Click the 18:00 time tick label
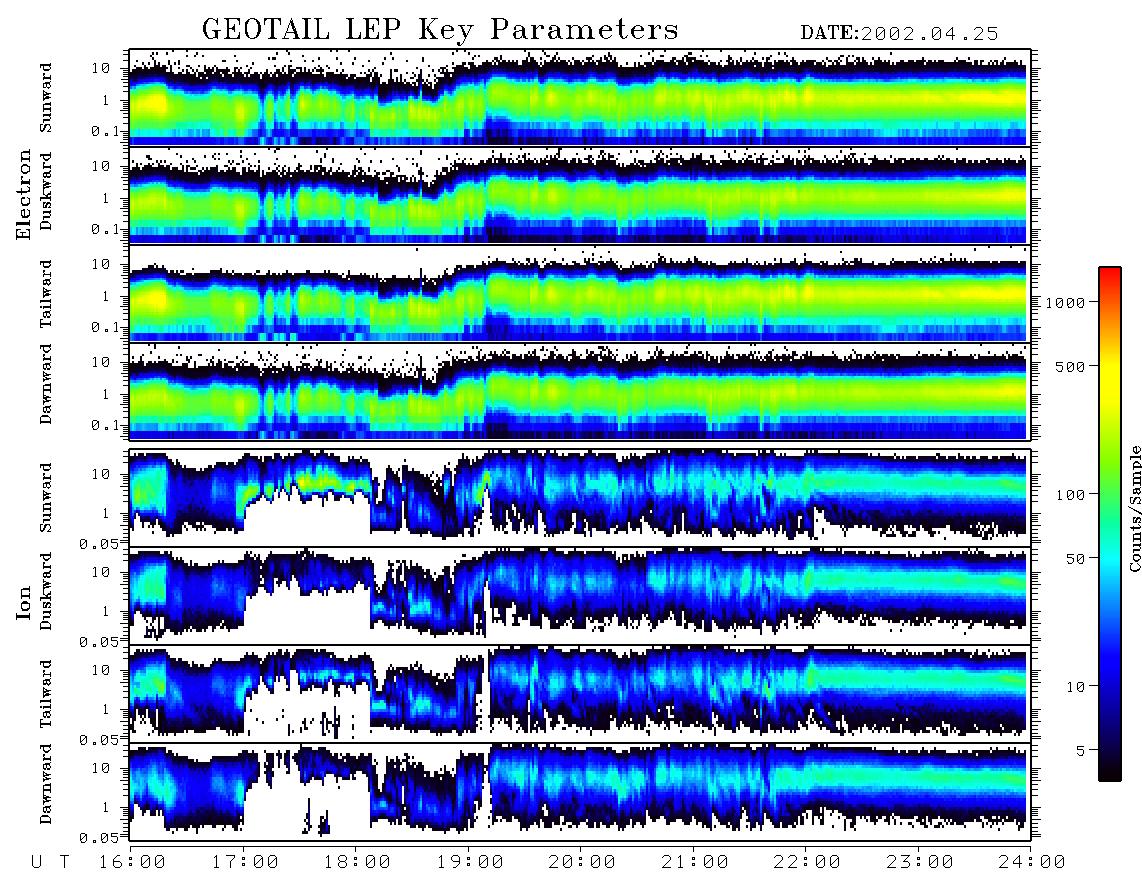1142x880 pixels. (357, 862)
